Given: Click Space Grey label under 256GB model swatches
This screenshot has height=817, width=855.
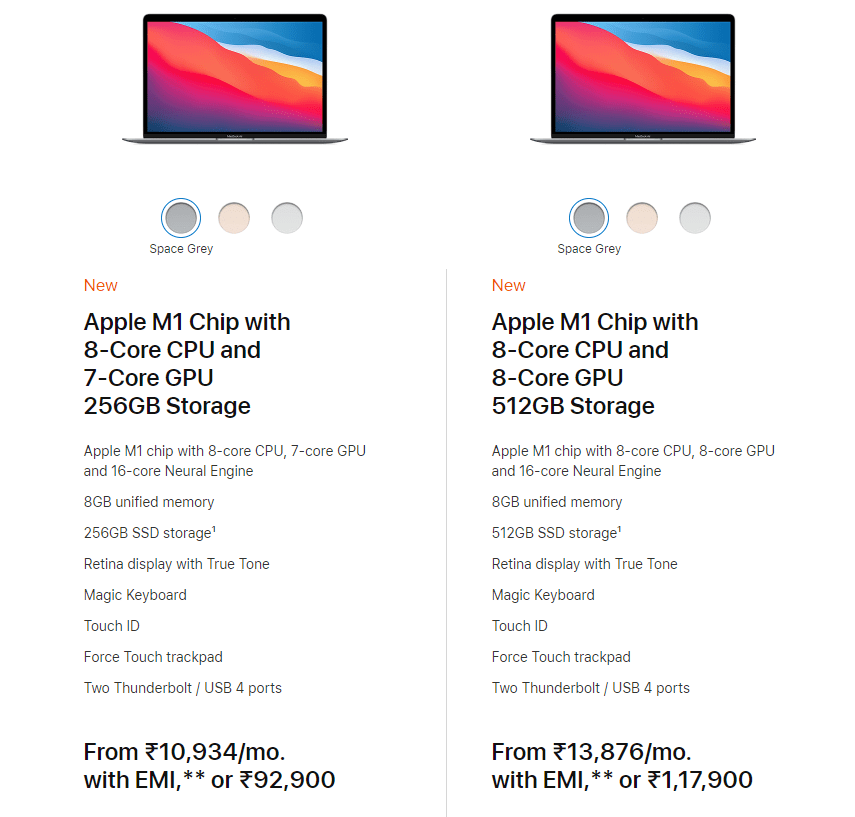Looking at the screenshot, I should pyautogui.click(x=181, y=249).
